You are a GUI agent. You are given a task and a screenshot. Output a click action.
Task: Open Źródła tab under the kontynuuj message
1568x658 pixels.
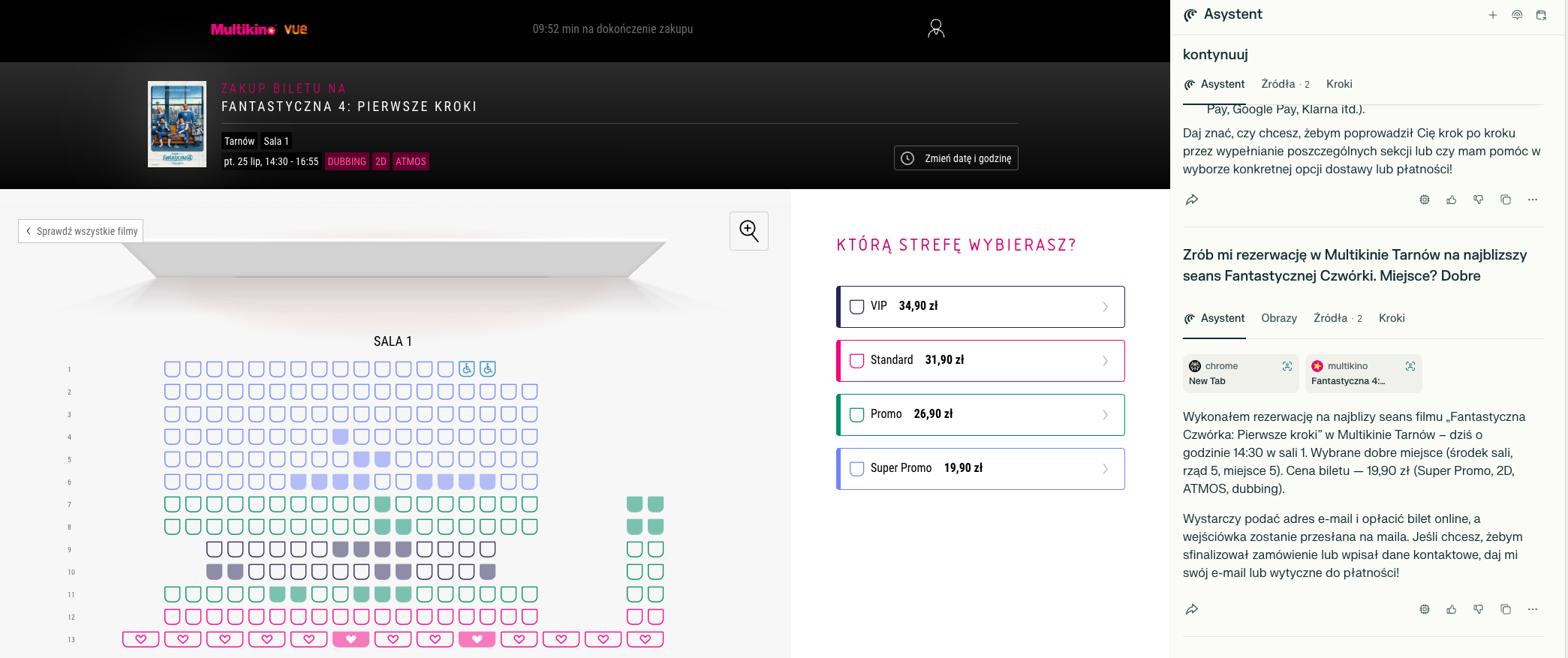tap(1285, 84)
